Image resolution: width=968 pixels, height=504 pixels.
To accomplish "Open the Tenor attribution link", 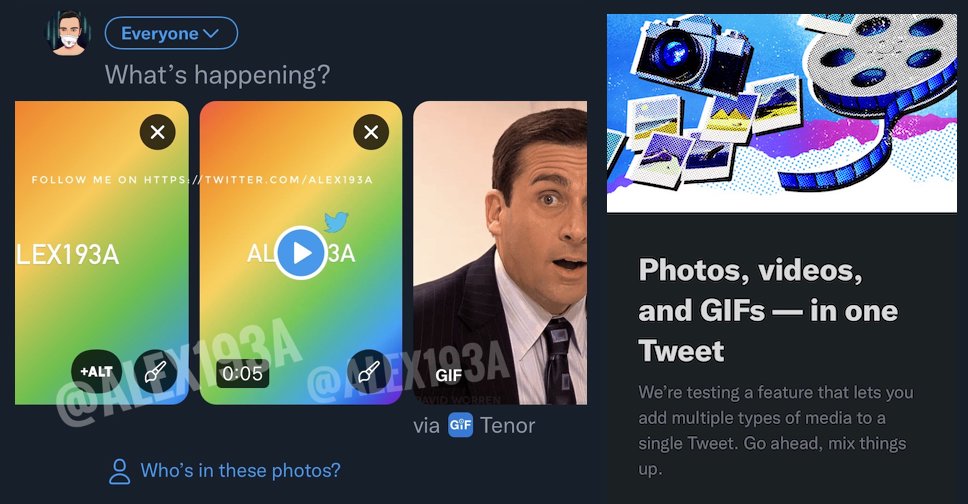I will click(x=507, y=425).
